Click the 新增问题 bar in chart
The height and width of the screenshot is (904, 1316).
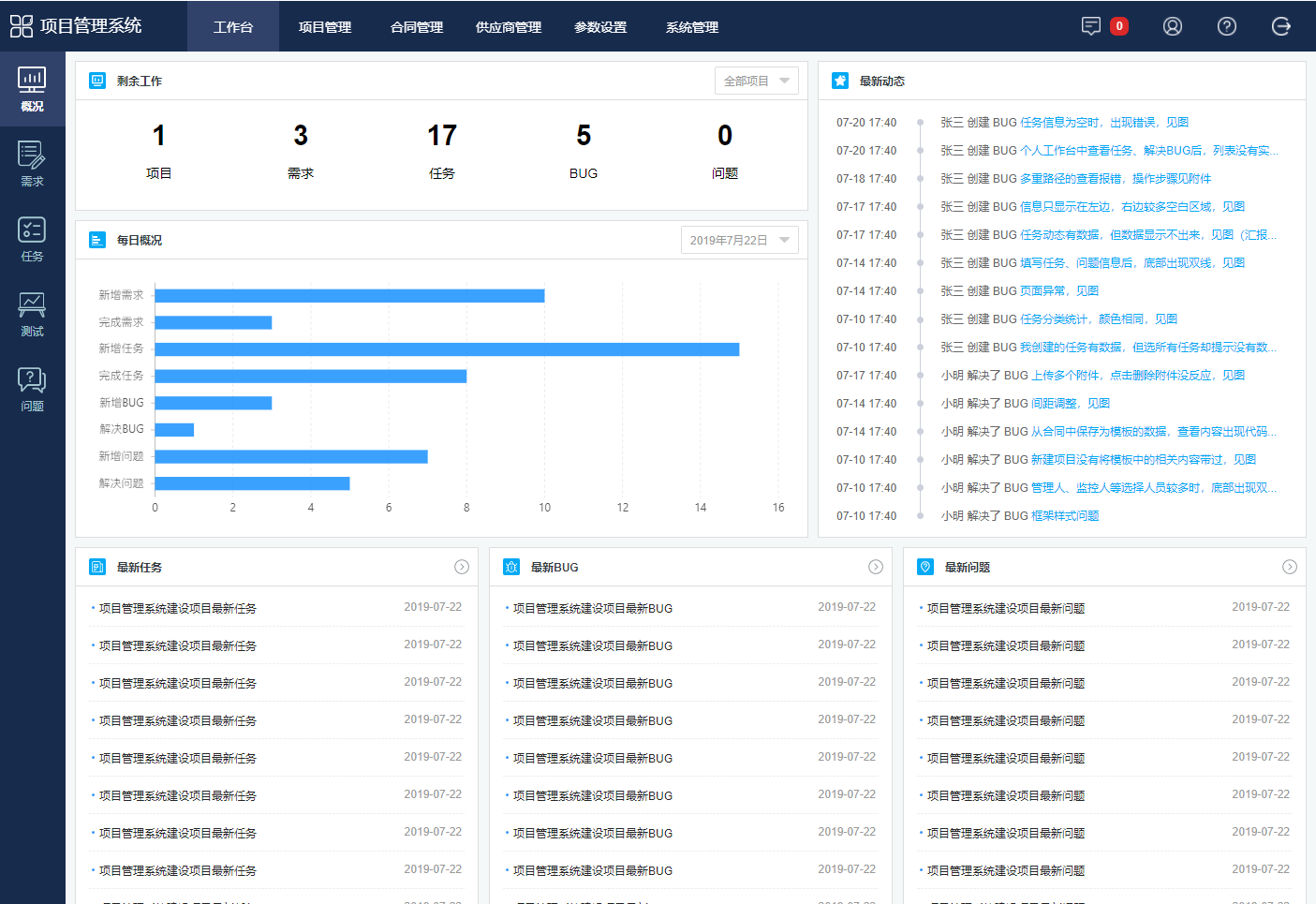pos(291,457)
